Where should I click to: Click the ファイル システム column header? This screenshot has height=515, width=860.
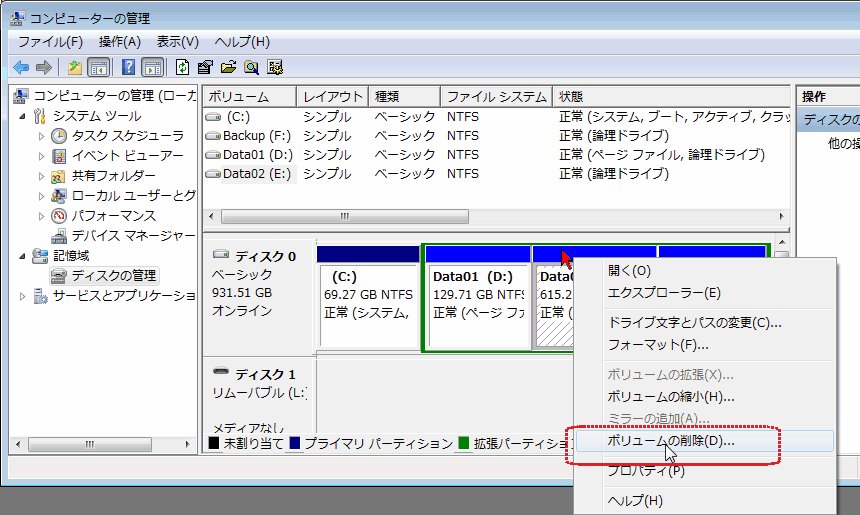tap(495, 97)
